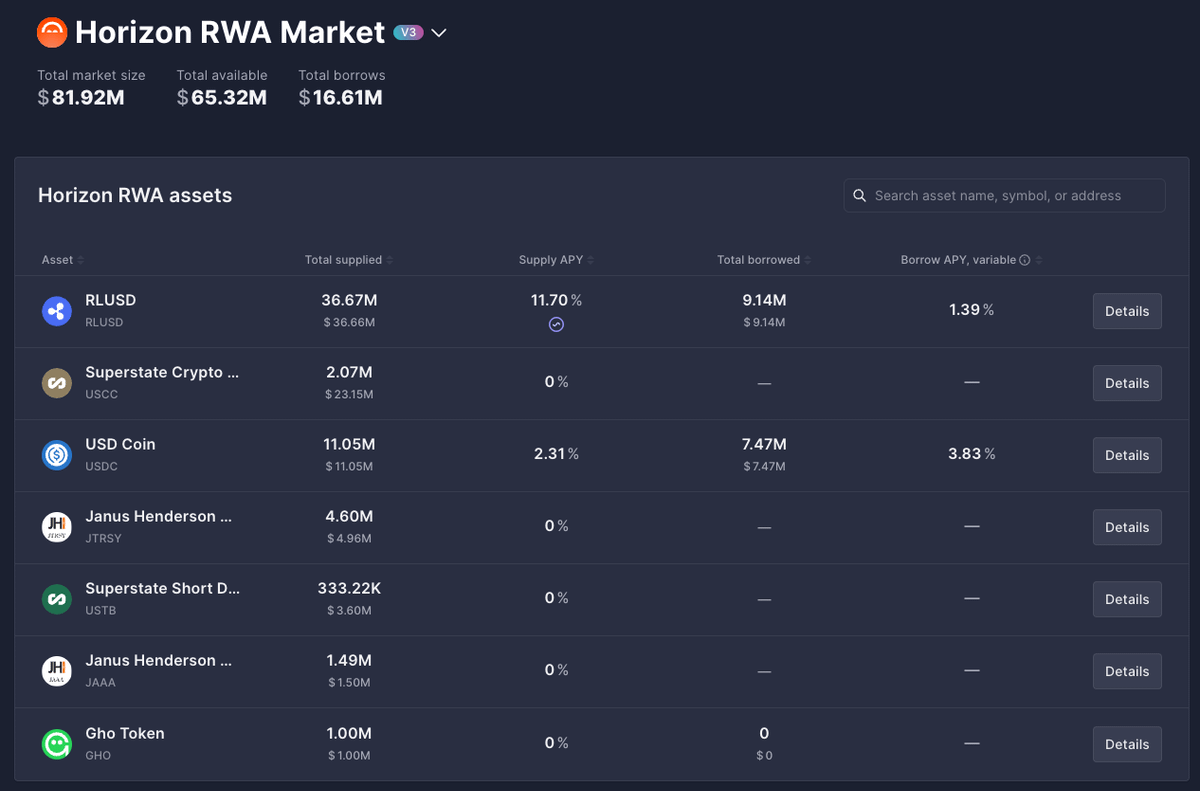Expand the Horizon RWA Market dropdown chevron
This screenshot has width=1200, height=791.
coord(439,33)
